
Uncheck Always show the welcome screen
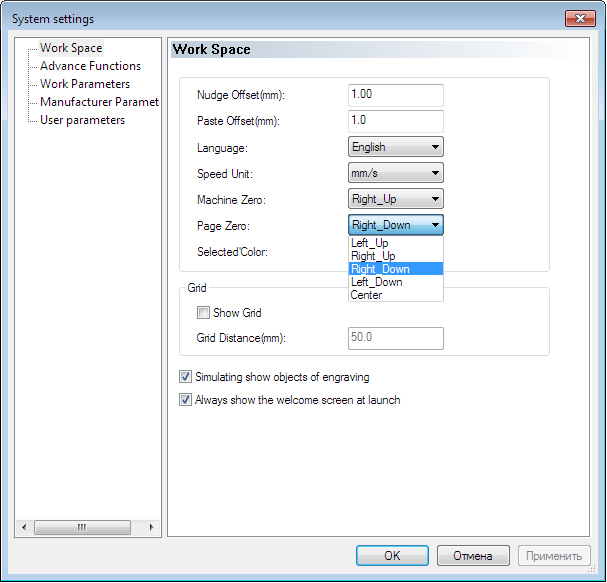pos(185,400)
